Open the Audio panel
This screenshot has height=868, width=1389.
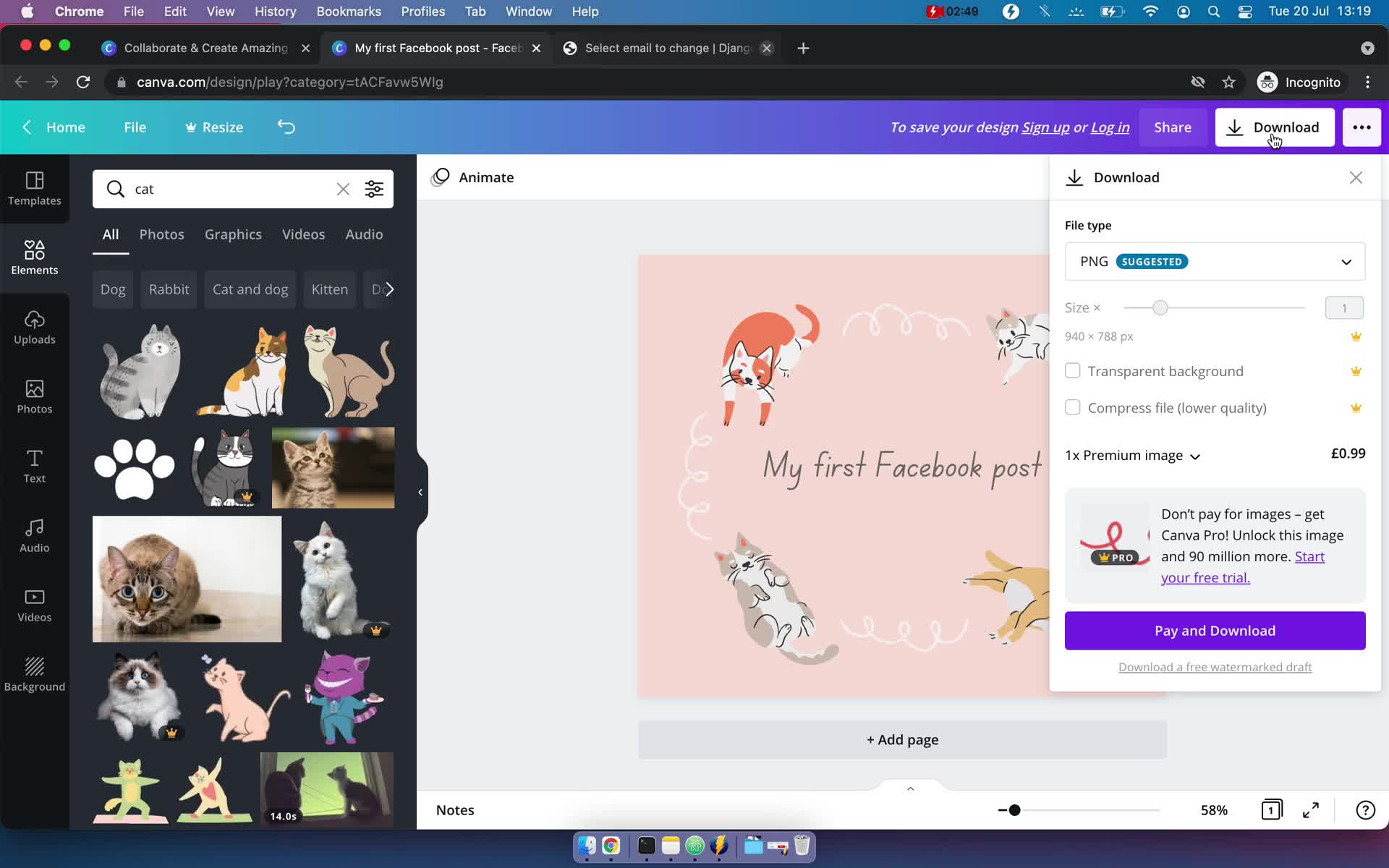tap(34, 535)
